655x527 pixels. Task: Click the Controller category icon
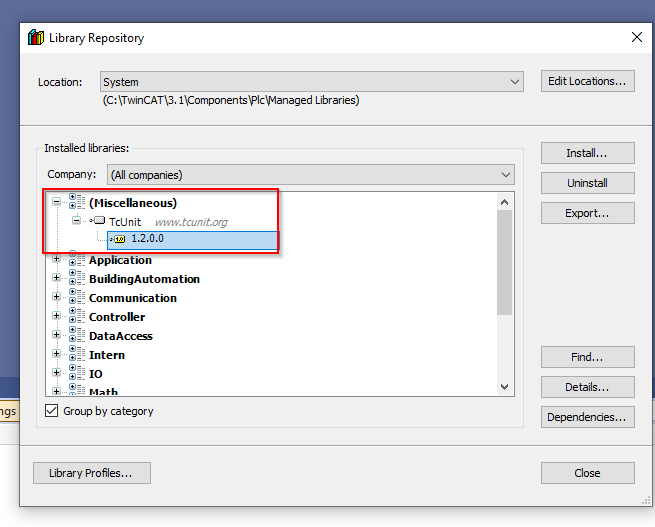click(x=76, y=316)
